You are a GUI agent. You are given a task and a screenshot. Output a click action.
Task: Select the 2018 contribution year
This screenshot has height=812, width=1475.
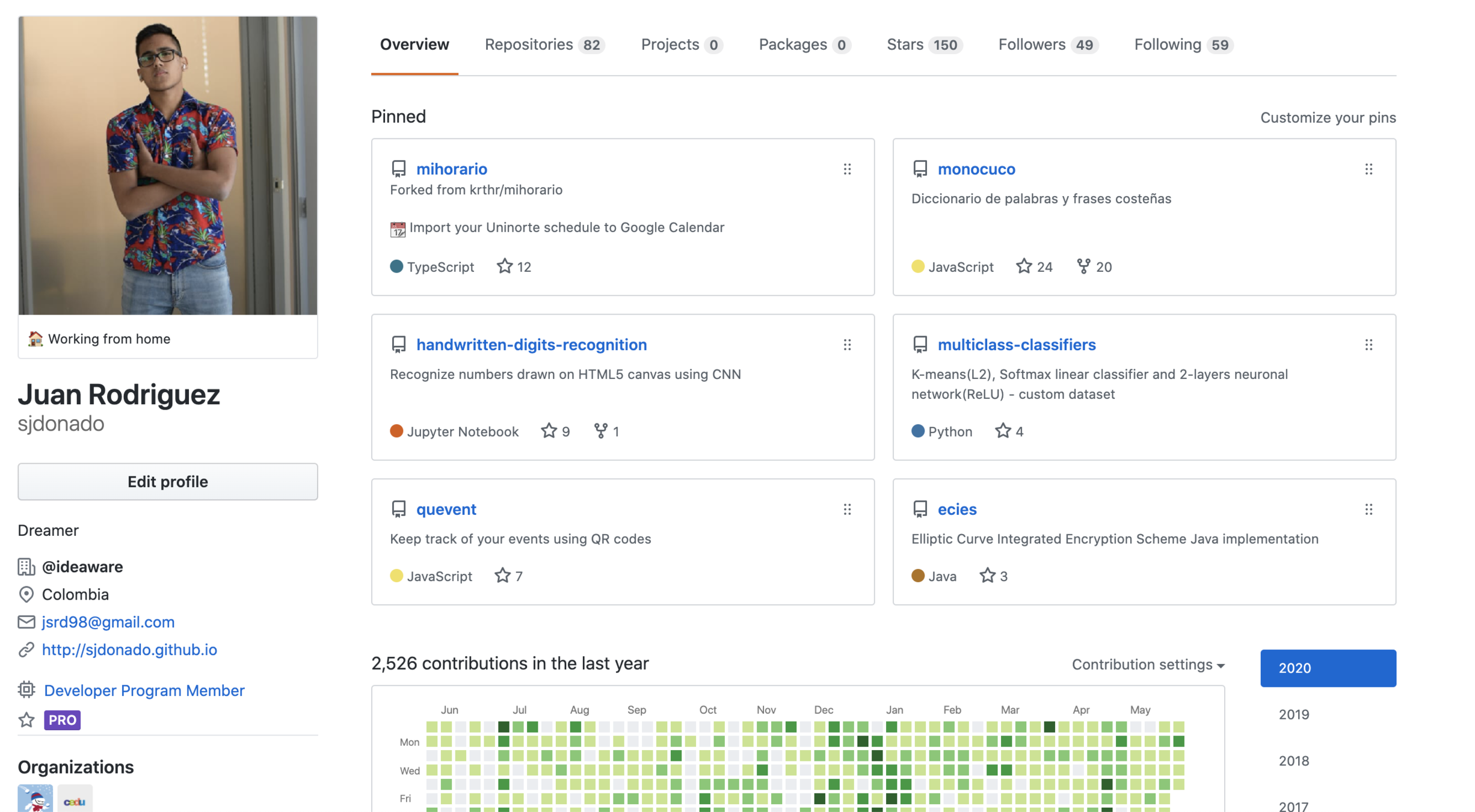(1294, 761)
